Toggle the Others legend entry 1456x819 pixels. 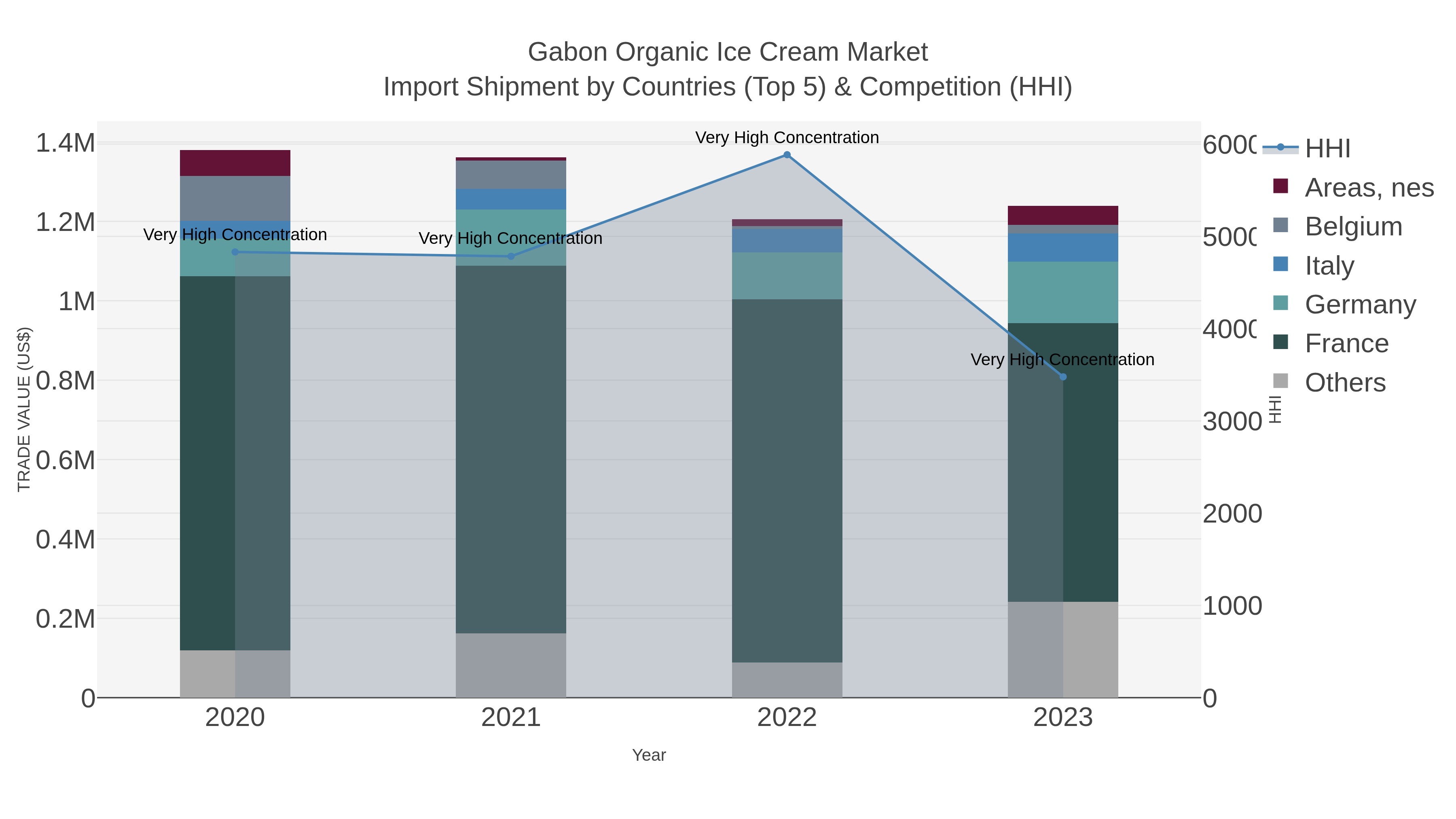(1329, 382)
